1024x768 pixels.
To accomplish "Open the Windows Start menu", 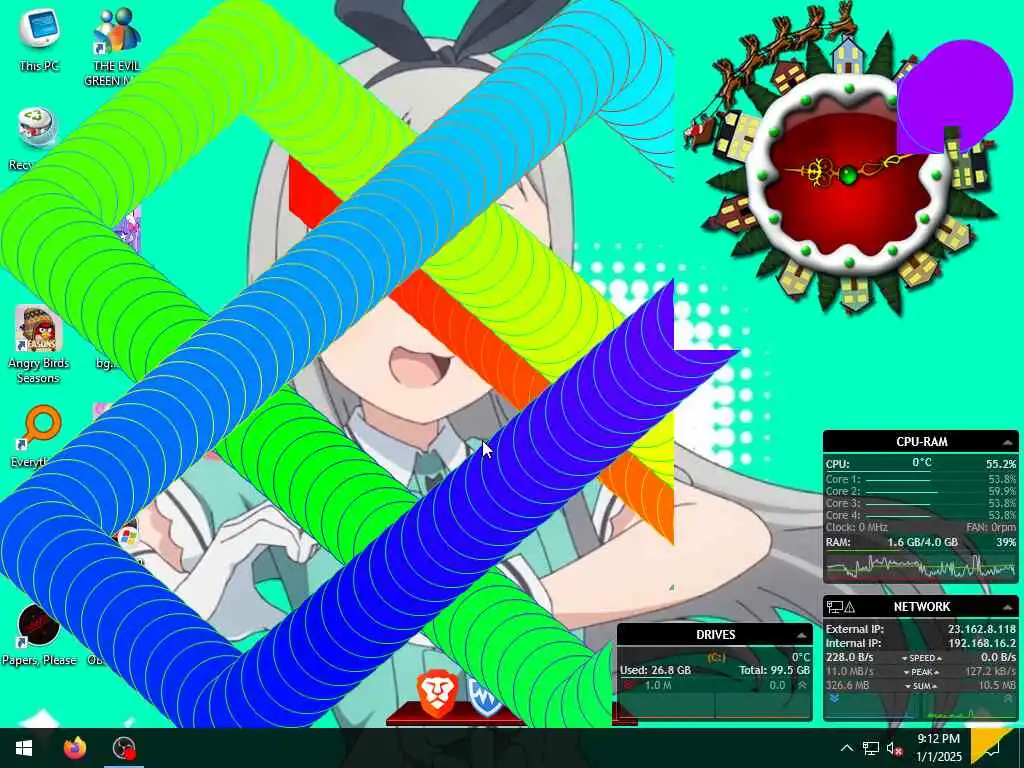I will 24,748.
